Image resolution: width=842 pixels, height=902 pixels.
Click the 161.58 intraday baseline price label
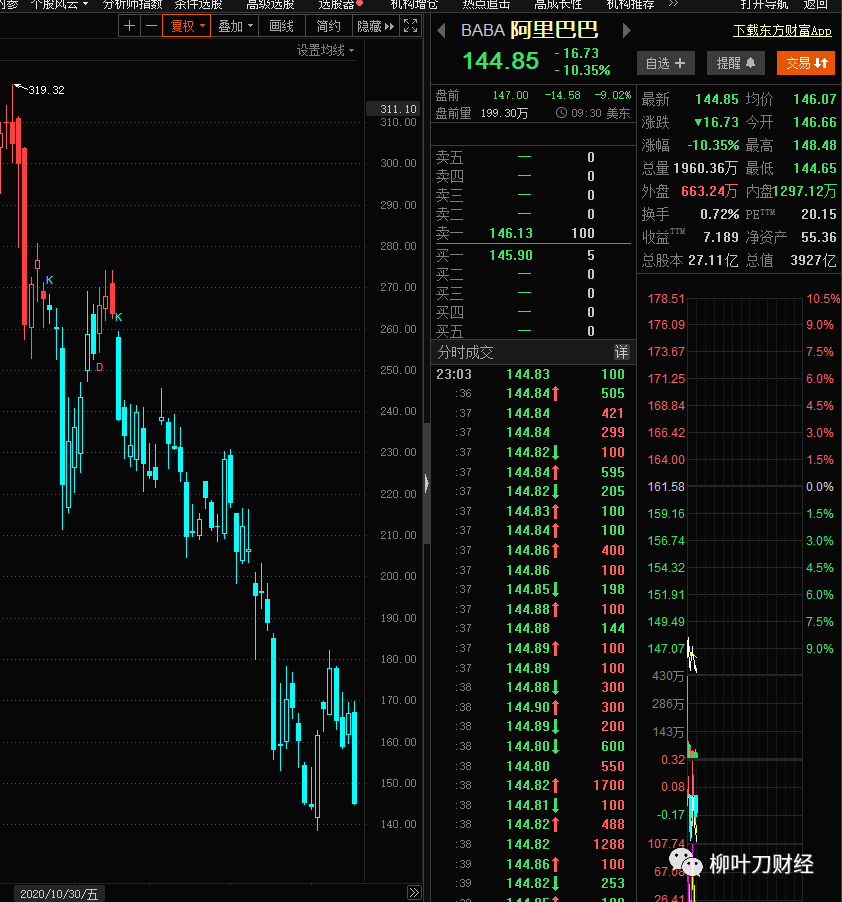point(666,487)
